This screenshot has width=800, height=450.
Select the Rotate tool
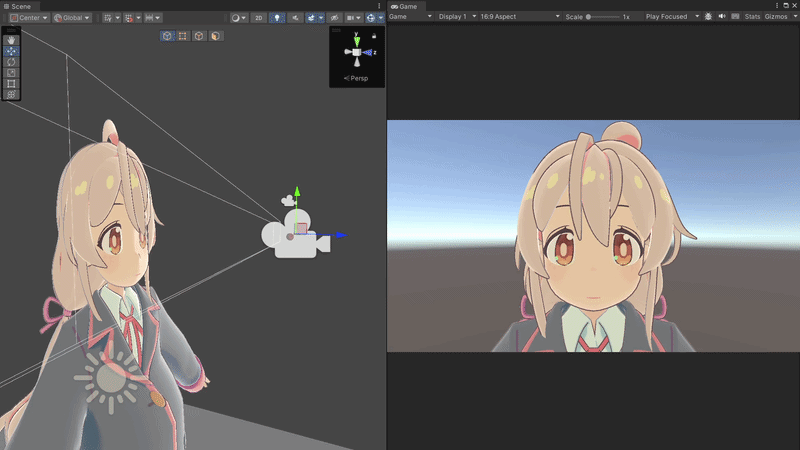(11, 62)
